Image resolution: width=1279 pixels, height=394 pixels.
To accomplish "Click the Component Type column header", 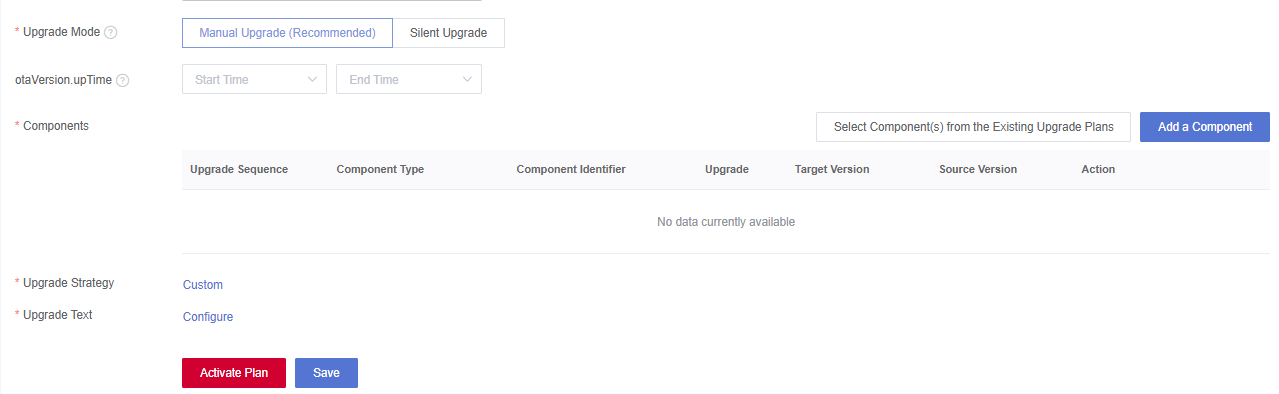I will click(380, 169).
